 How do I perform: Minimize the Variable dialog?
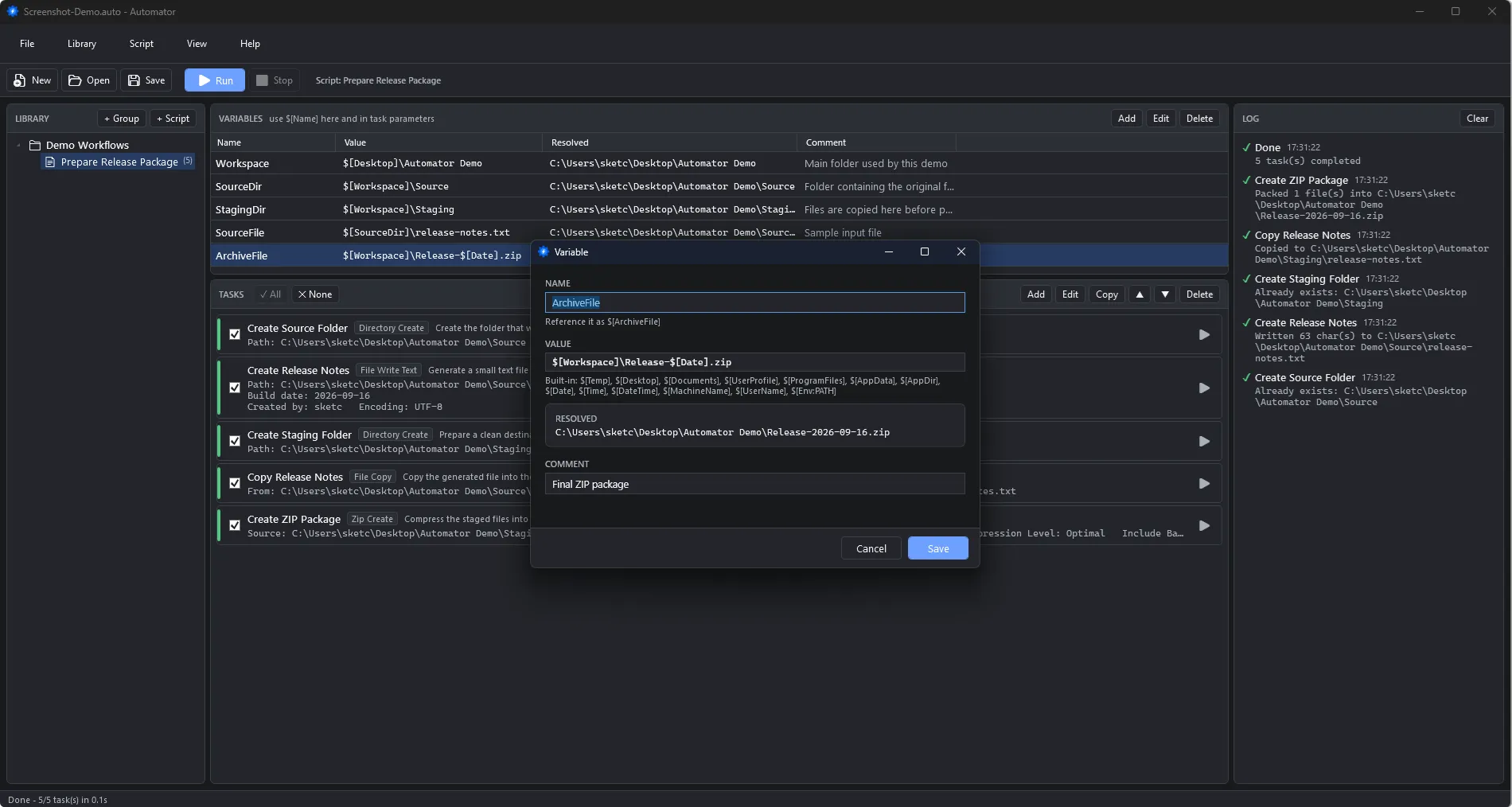point(889,251)
